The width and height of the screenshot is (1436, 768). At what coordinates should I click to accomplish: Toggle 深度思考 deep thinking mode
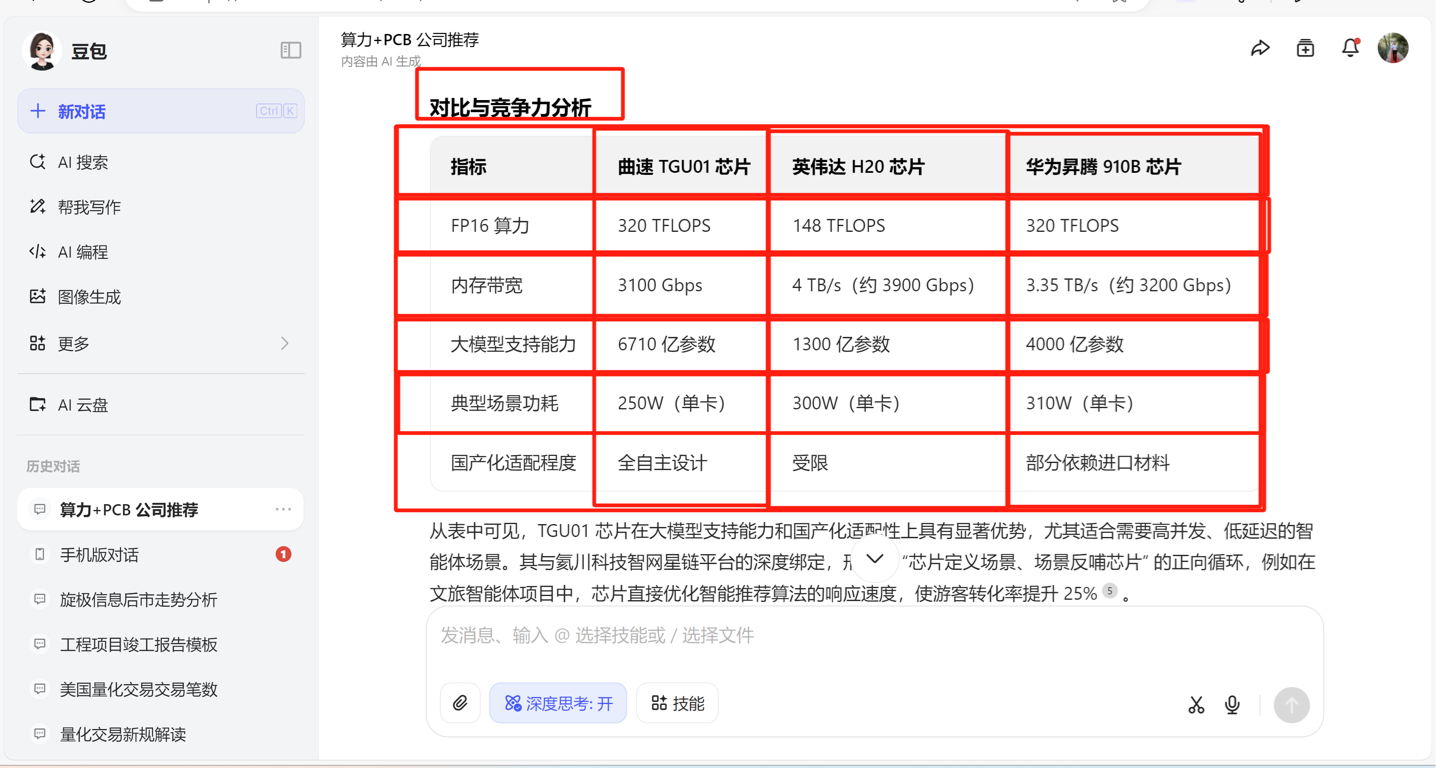pyautogui.click(x=558, y=704)
